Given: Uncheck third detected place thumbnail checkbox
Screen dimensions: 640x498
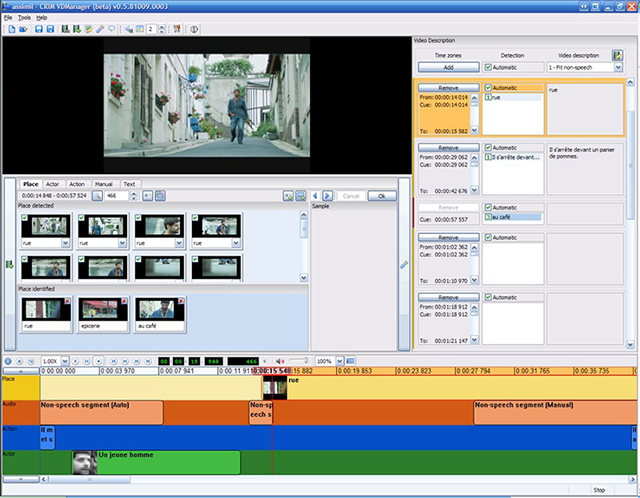Looking at the screenshot, I should 138,218.
